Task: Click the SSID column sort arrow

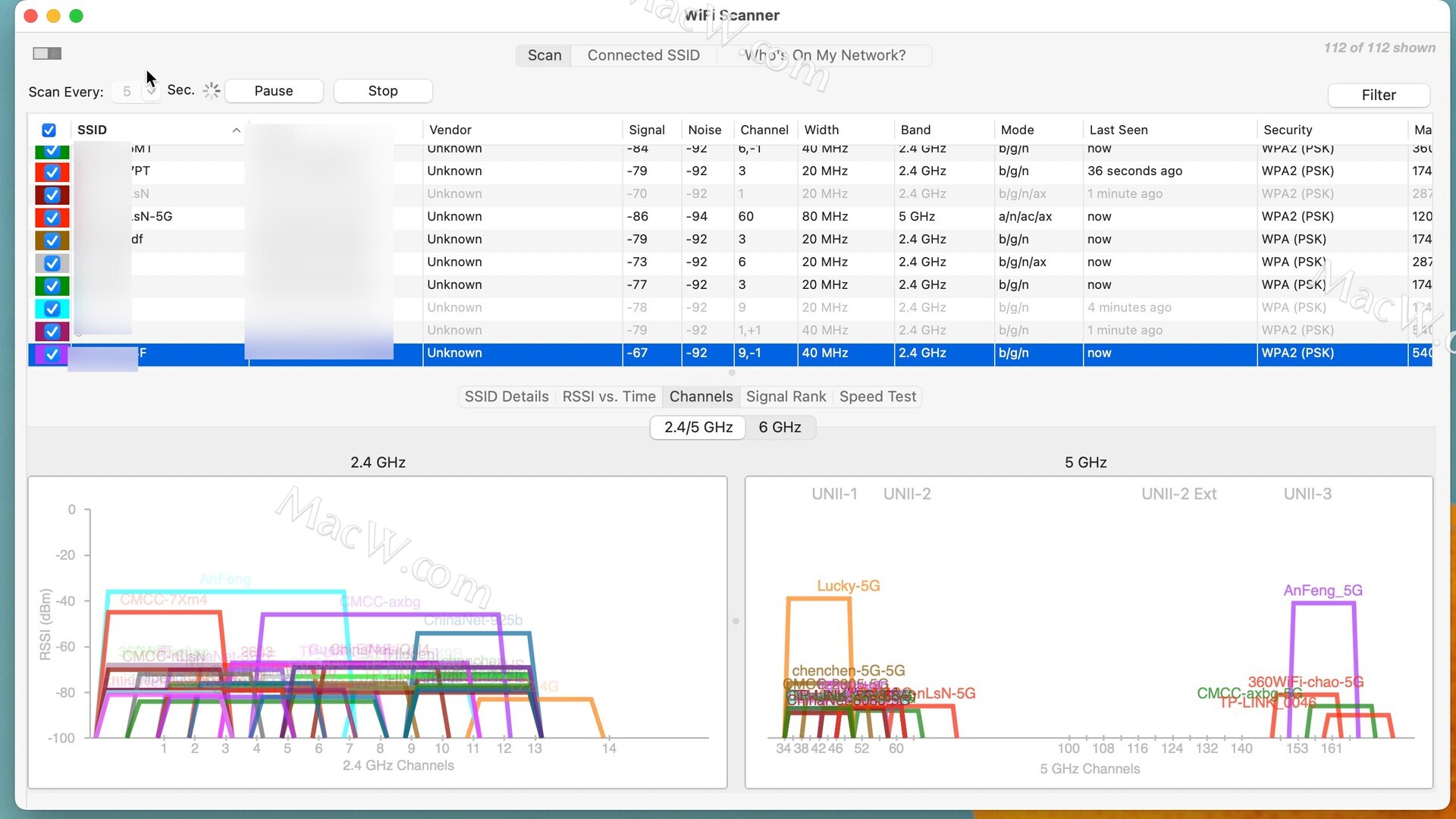Action: point(237,130)
